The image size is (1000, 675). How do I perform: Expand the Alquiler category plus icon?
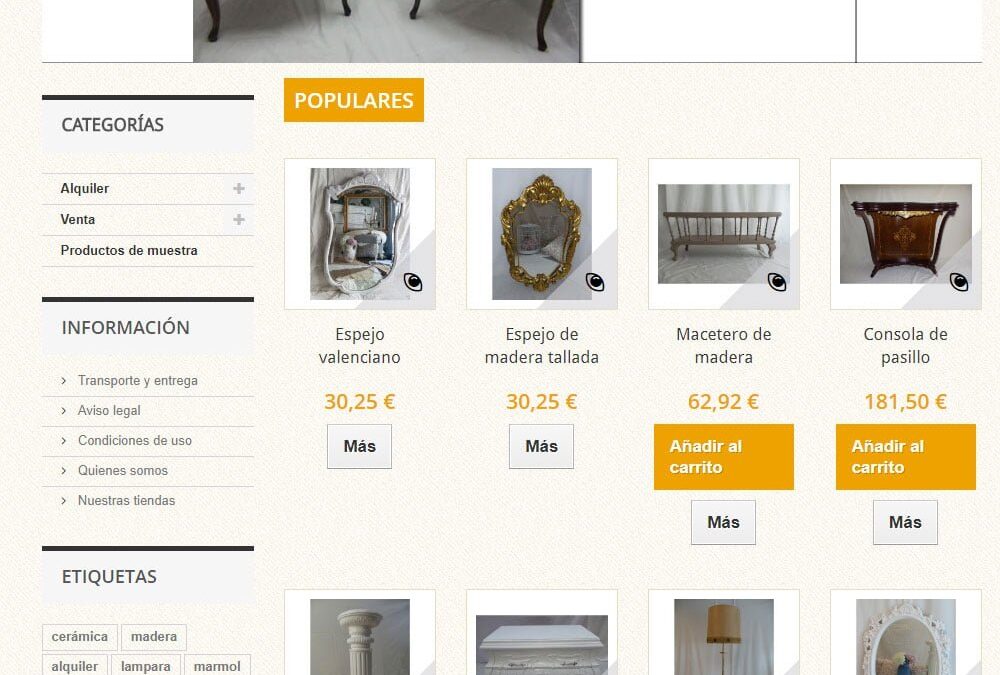click(239, 188)
